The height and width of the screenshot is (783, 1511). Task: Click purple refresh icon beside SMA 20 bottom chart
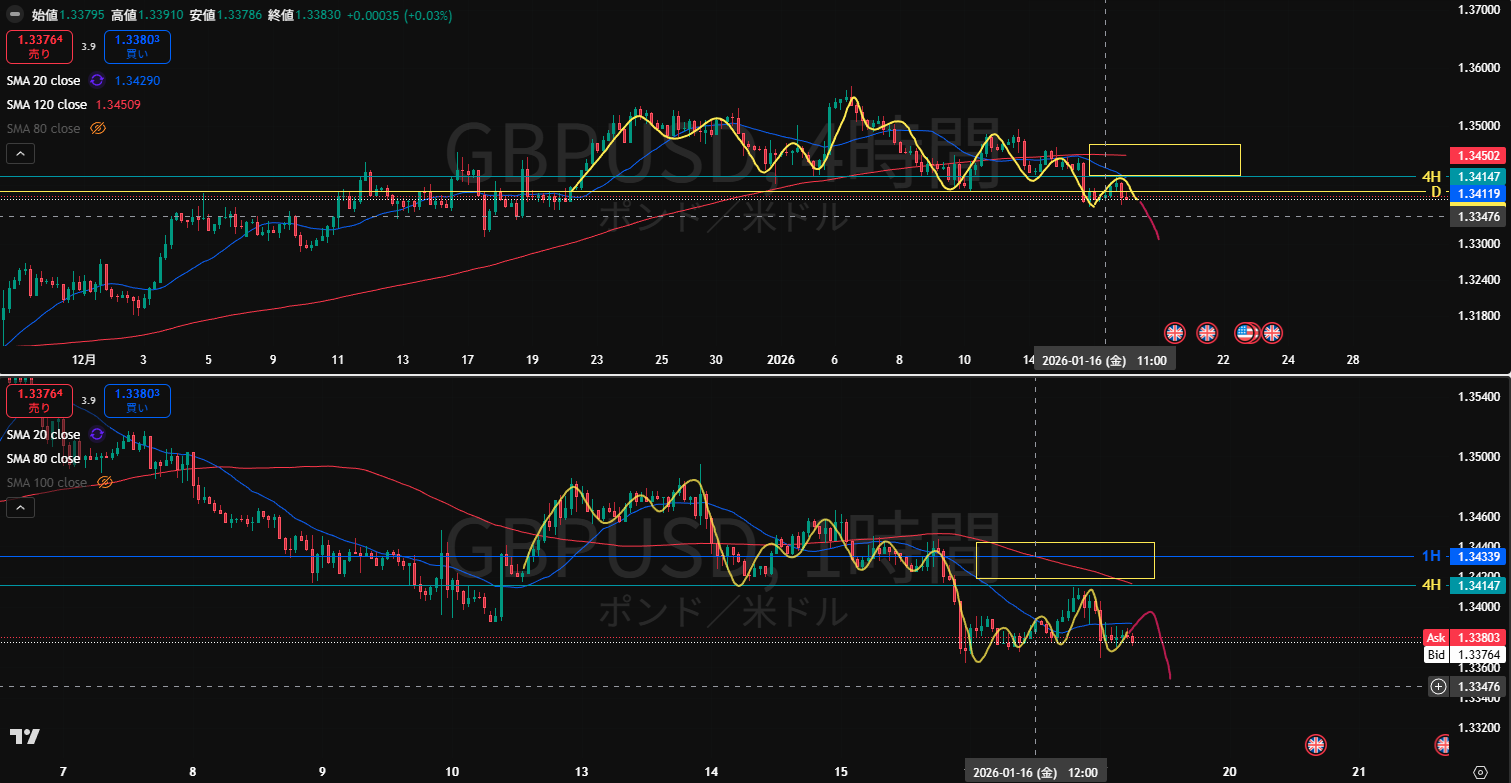coord(97,434)
